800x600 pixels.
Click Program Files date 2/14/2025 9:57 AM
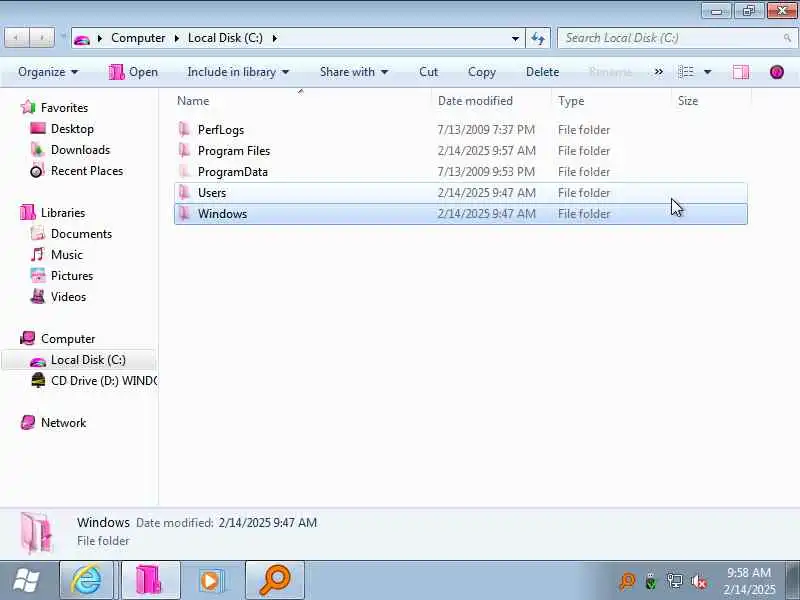click(x=486, y=151)
